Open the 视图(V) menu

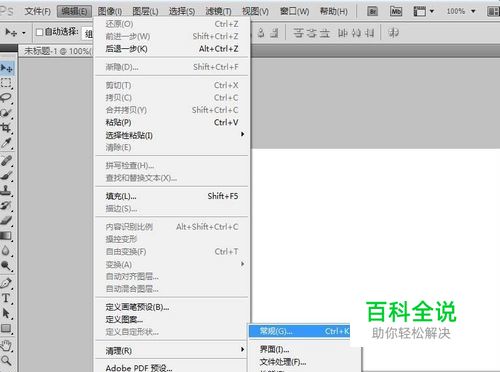(x=255, y=12)
